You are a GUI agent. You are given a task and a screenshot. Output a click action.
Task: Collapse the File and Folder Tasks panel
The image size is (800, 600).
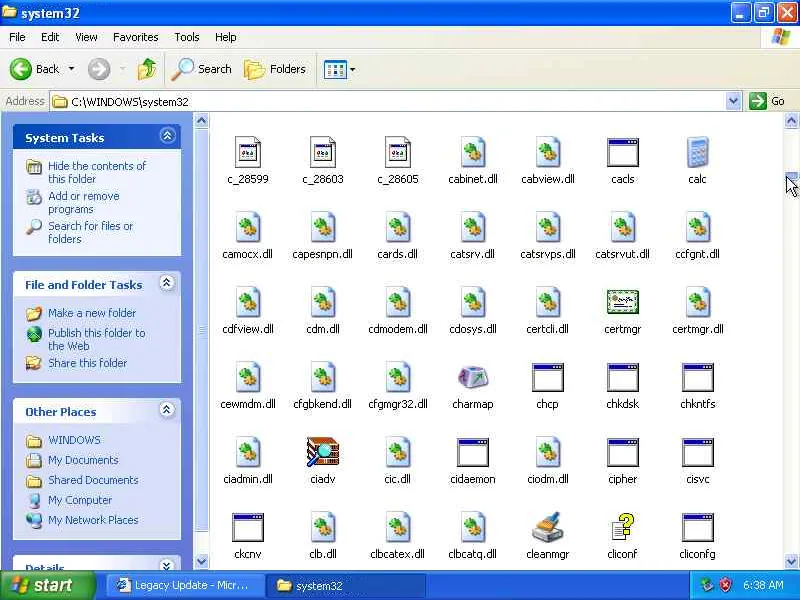click(167, 283)
